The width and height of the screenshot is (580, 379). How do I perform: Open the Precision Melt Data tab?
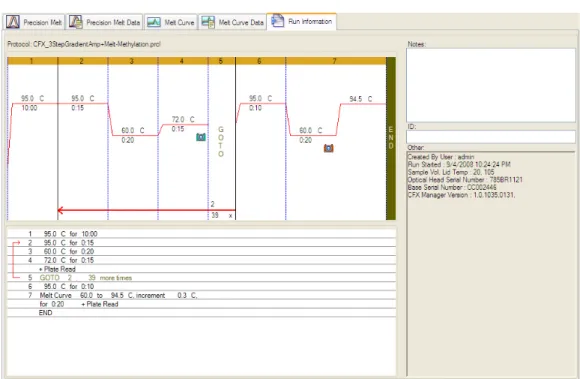[105, 22]
